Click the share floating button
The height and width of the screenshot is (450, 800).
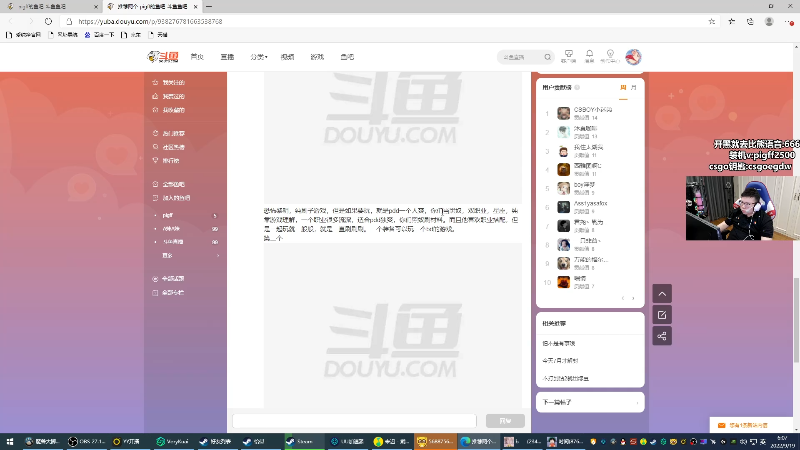pos(662,336)
